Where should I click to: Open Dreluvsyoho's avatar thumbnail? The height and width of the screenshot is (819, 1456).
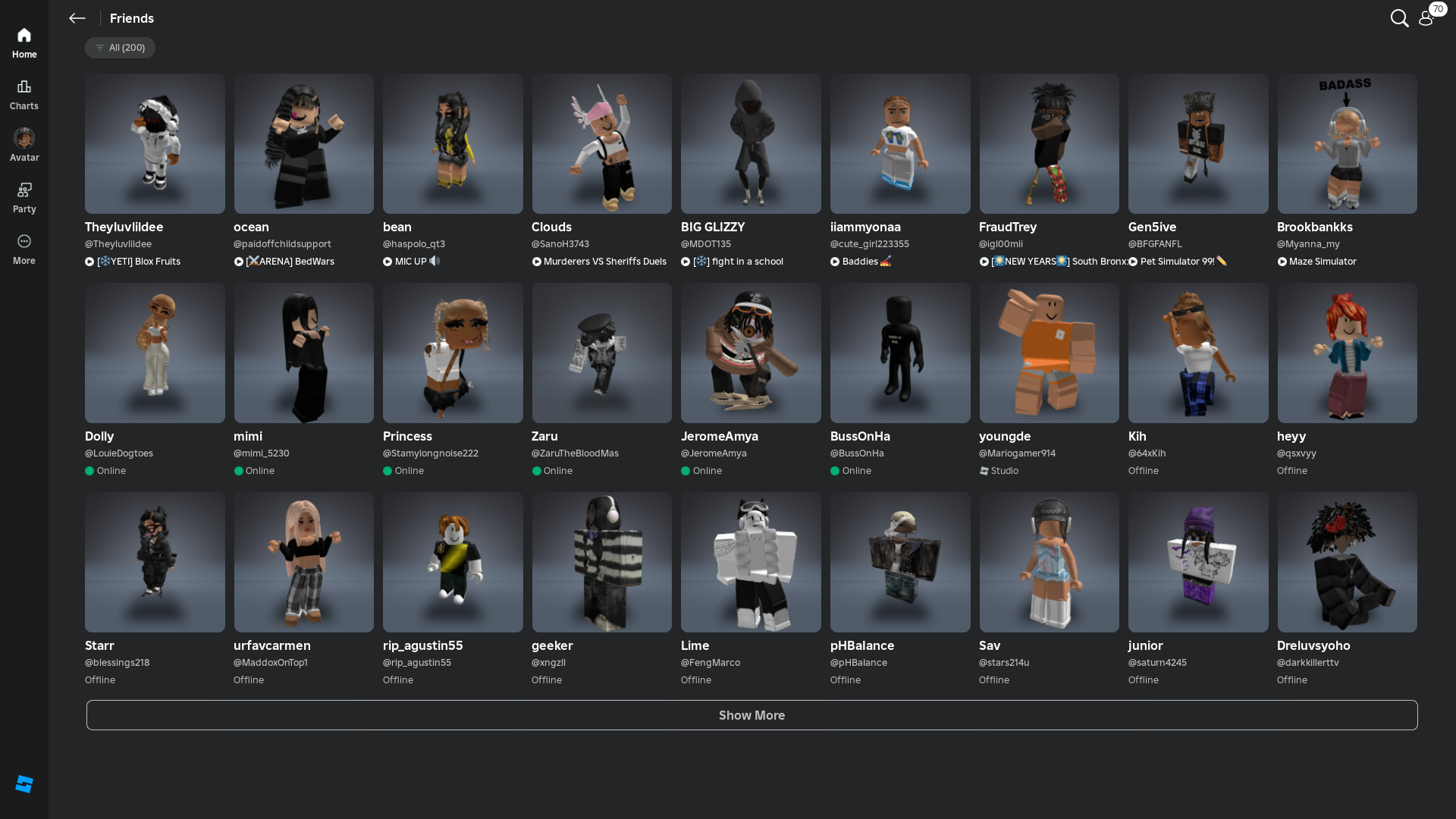click(1347, 562)
